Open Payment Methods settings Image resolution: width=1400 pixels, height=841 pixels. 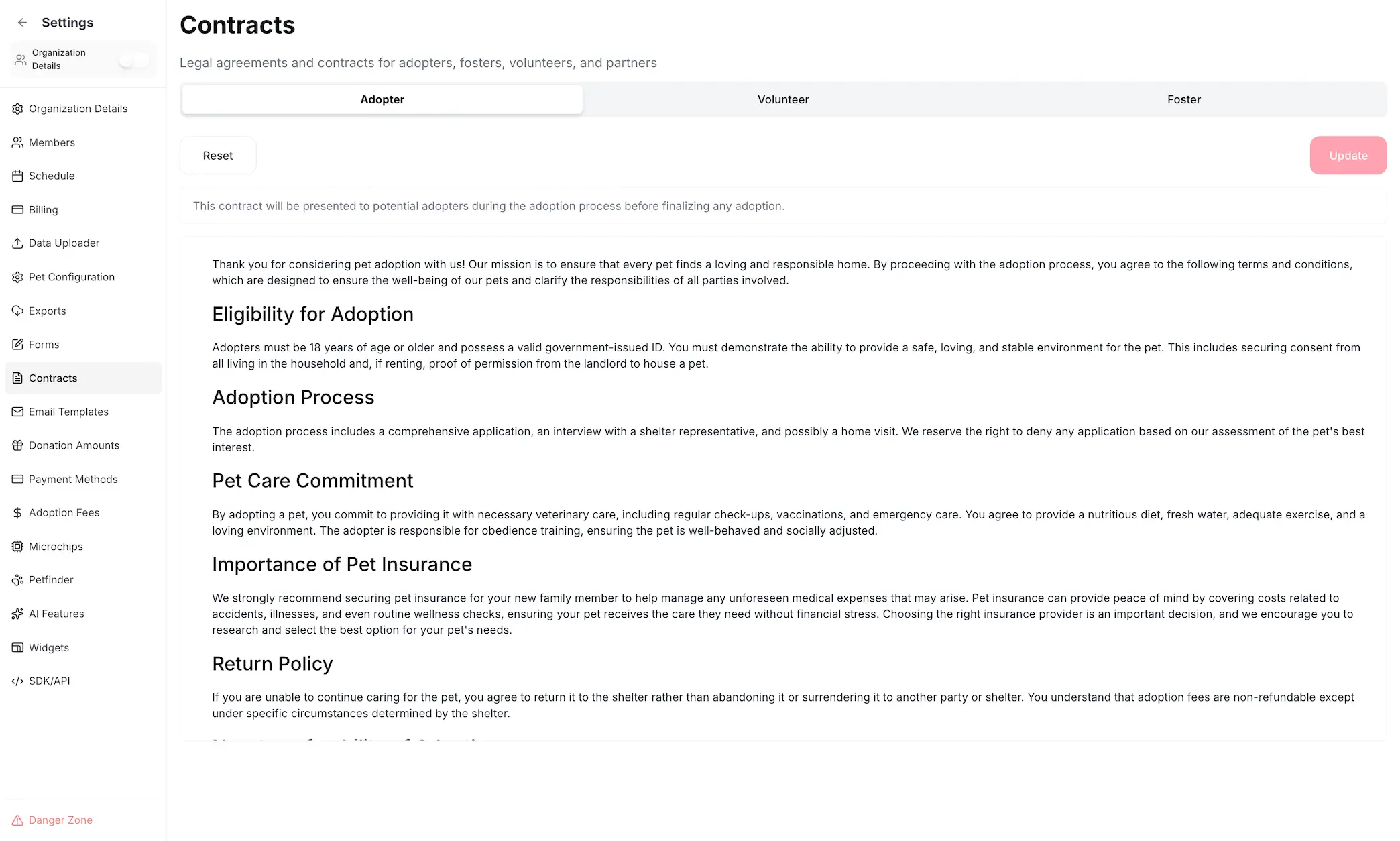coord(73,479)
